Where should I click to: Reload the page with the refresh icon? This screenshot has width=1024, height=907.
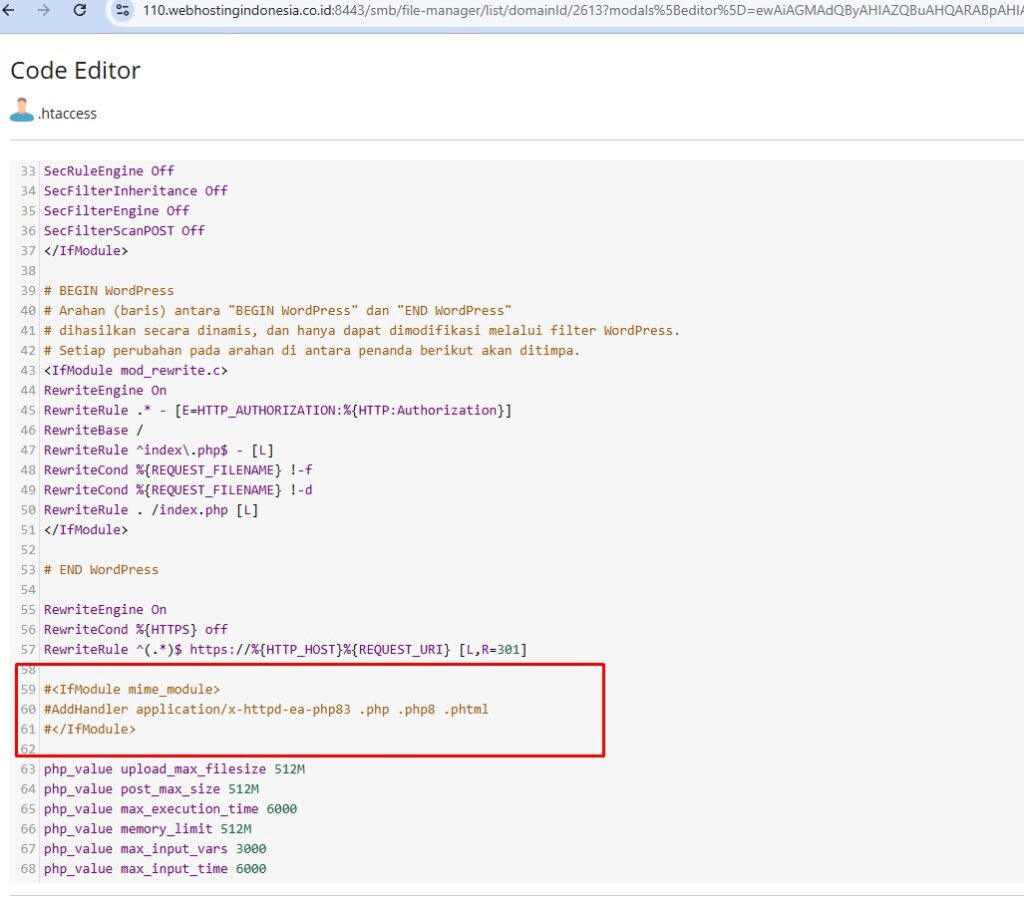pos(80,10)
